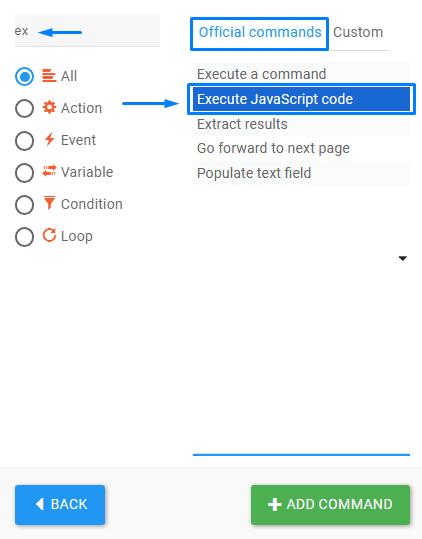Viewport: 422px width, 539px height.
Task: Switch to the Official commands tab
Action: (260, 33)
